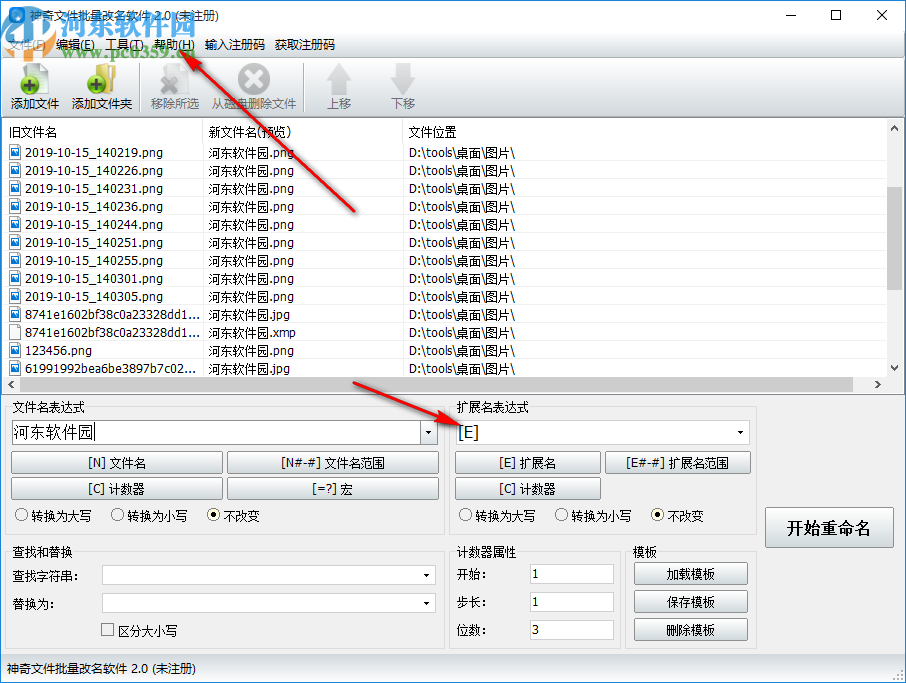The width and height of the screenshot is (906, 683).
Task: Click scroll right arrow of file list
Action: pyautogui.click(x=878, y=384)
